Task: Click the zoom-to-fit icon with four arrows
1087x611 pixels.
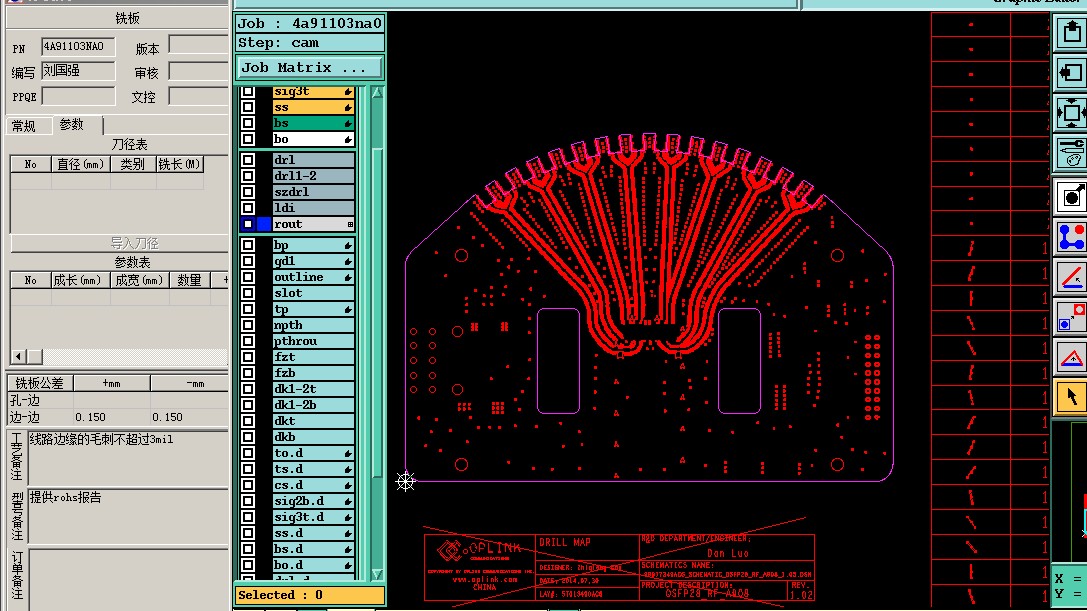Action: (1071, 113)
